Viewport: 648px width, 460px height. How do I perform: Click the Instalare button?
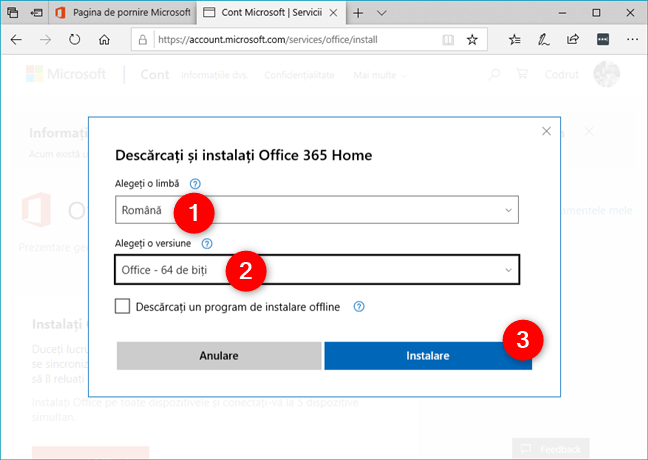coord(428,356)
